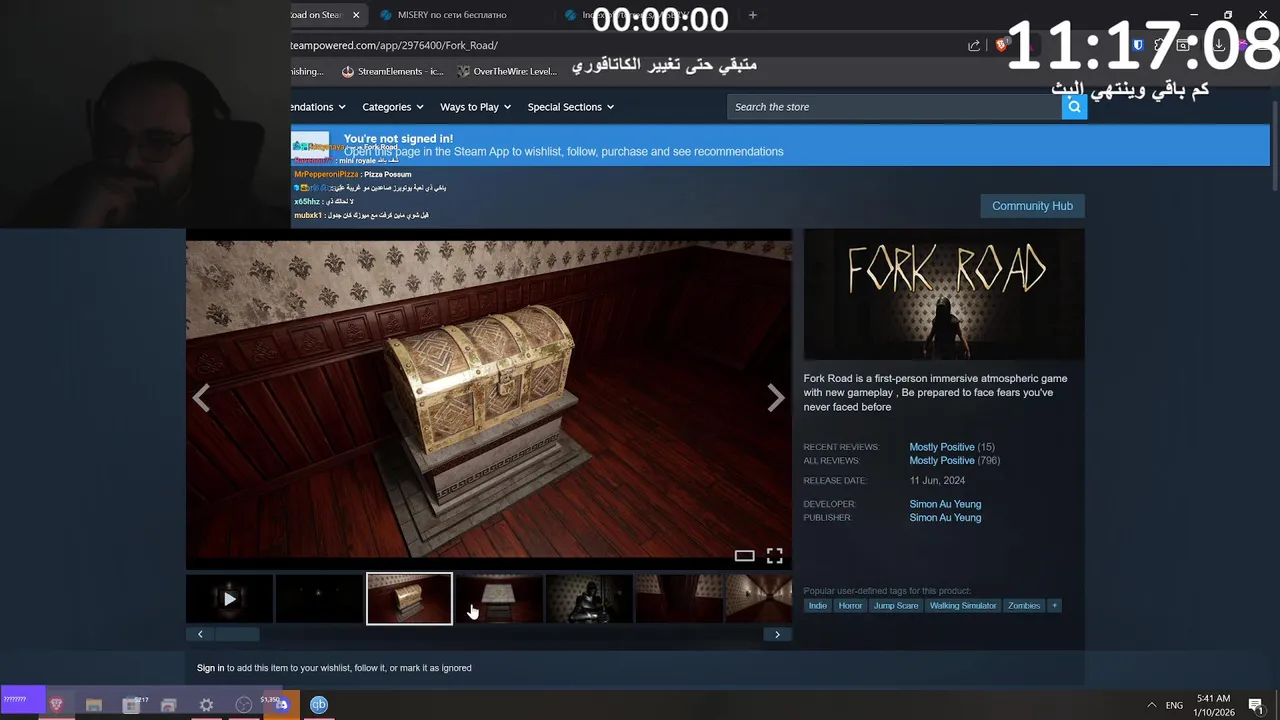Click the Sign in link below the thumbnails
This screenshot has height=720, width=1280.
pos(211,668)
